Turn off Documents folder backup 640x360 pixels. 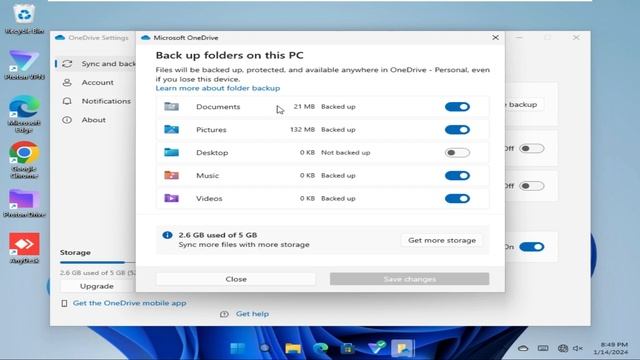(x=457, y=107)
